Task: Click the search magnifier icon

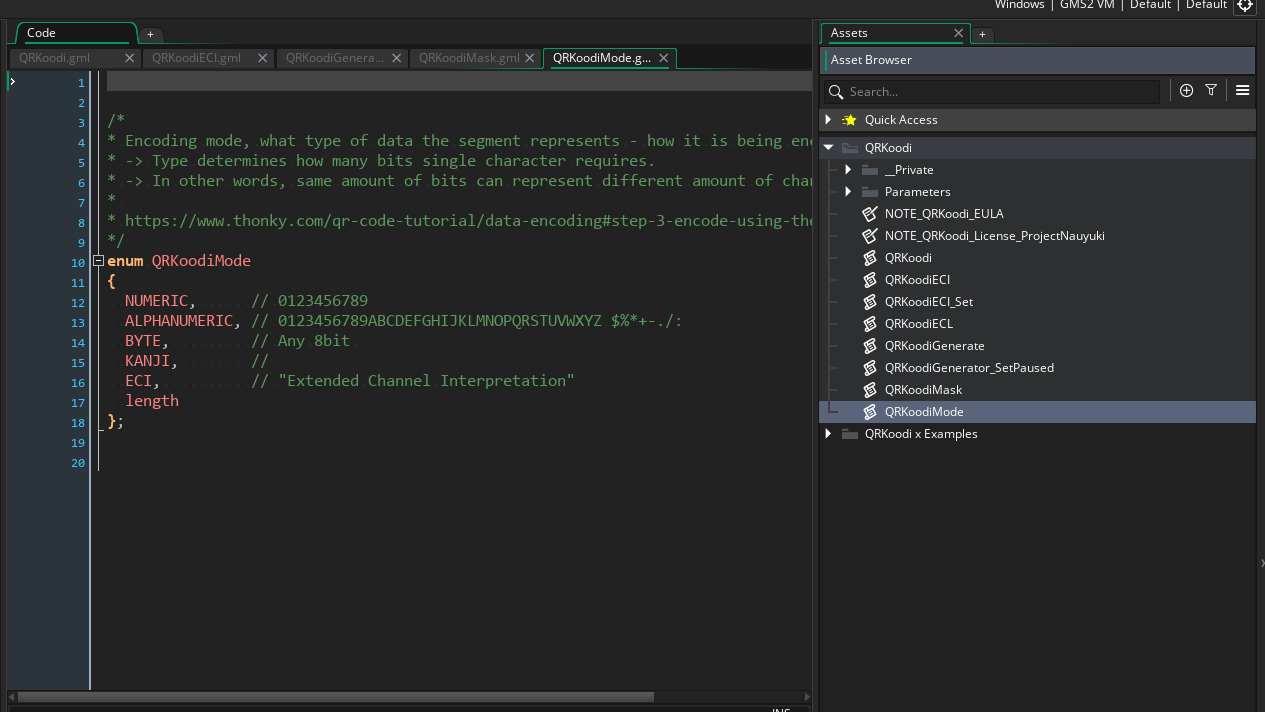Action: [836, 92]
